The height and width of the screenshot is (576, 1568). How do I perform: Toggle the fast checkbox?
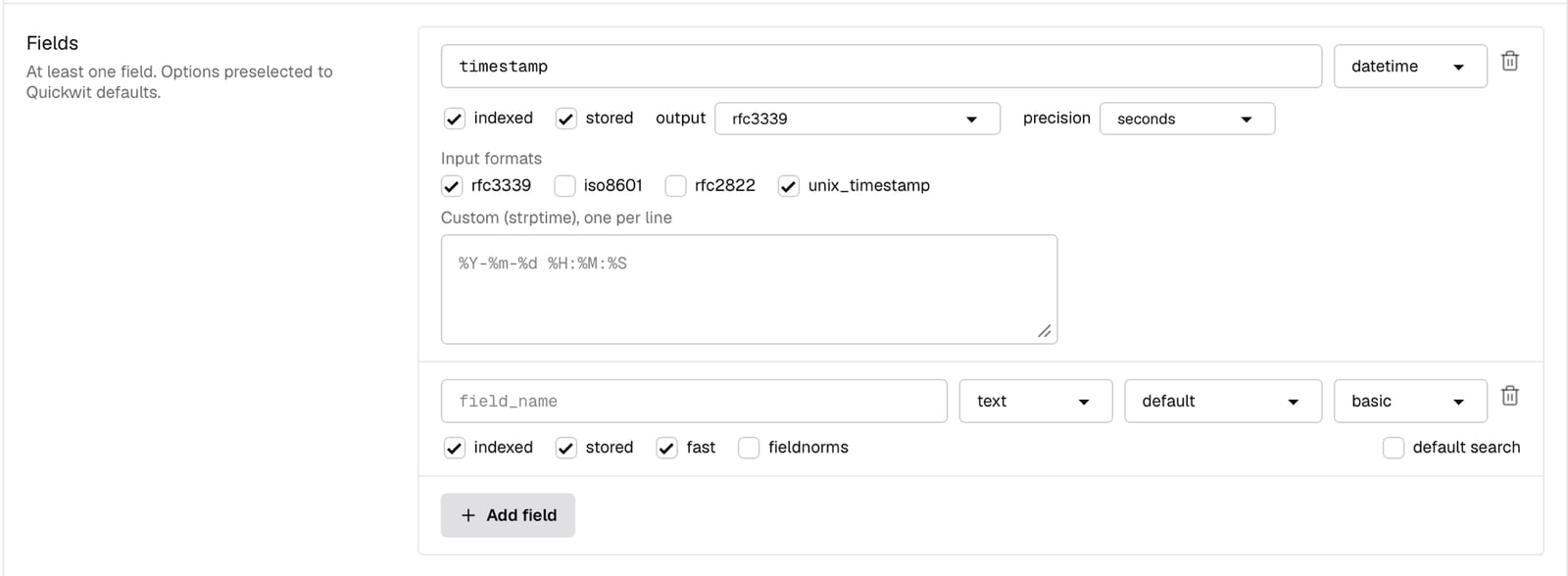pyautogui.click(x=666, y=448)
